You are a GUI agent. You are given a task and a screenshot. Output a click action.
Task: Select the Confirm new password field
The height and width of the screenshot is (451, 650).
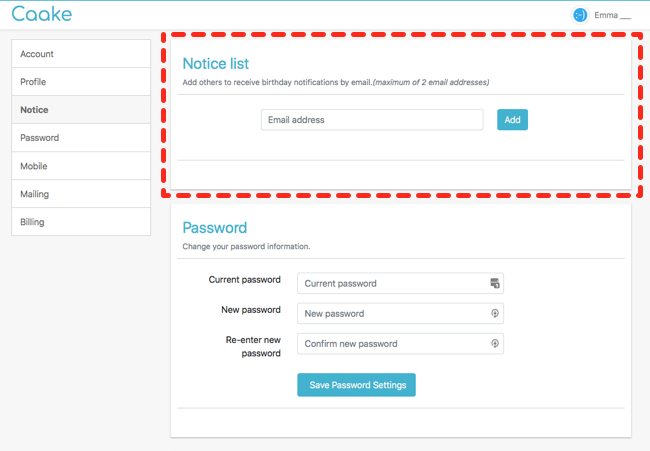(x=400, y=344)
